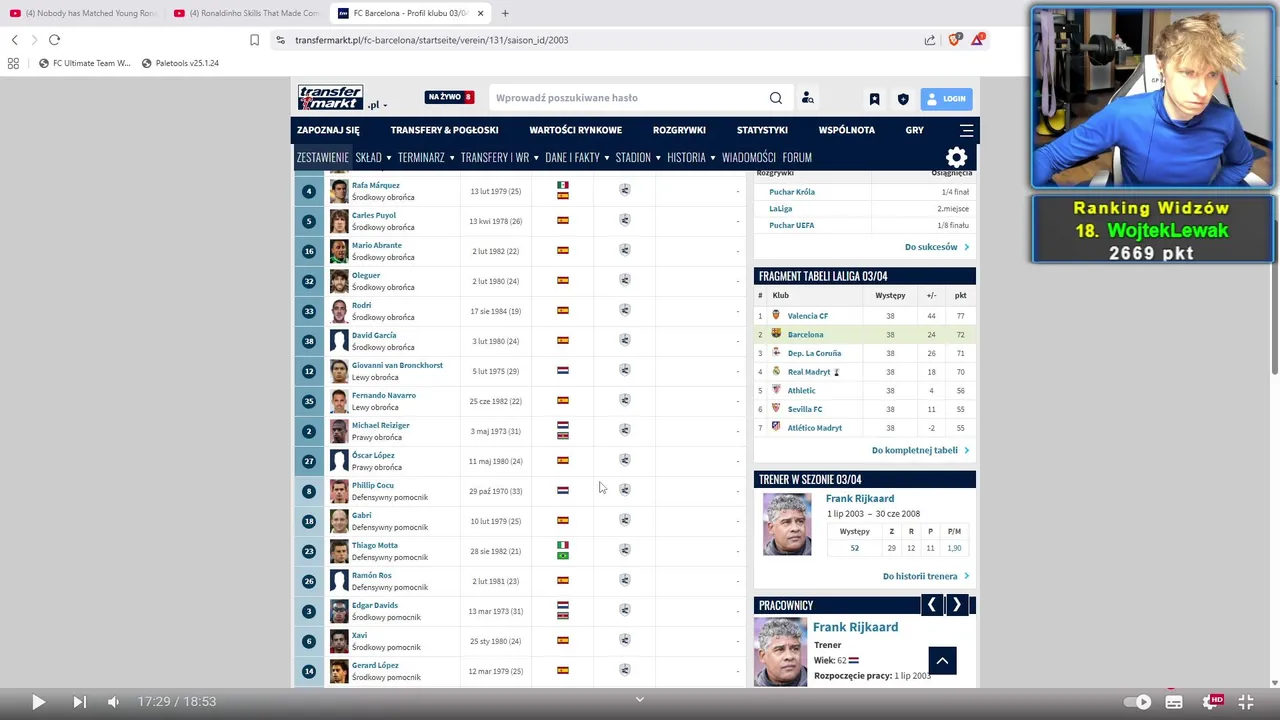This screenshot has height=720, width=1280.
Task: Play the video
Action: tap(38, 702)
